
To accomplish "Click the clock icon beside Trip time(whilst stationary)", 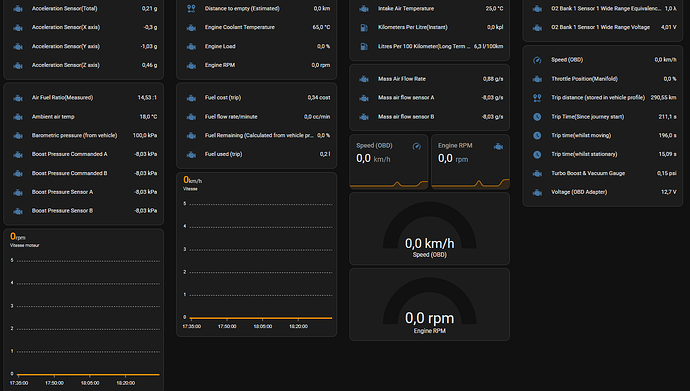I will pos(537,154).
